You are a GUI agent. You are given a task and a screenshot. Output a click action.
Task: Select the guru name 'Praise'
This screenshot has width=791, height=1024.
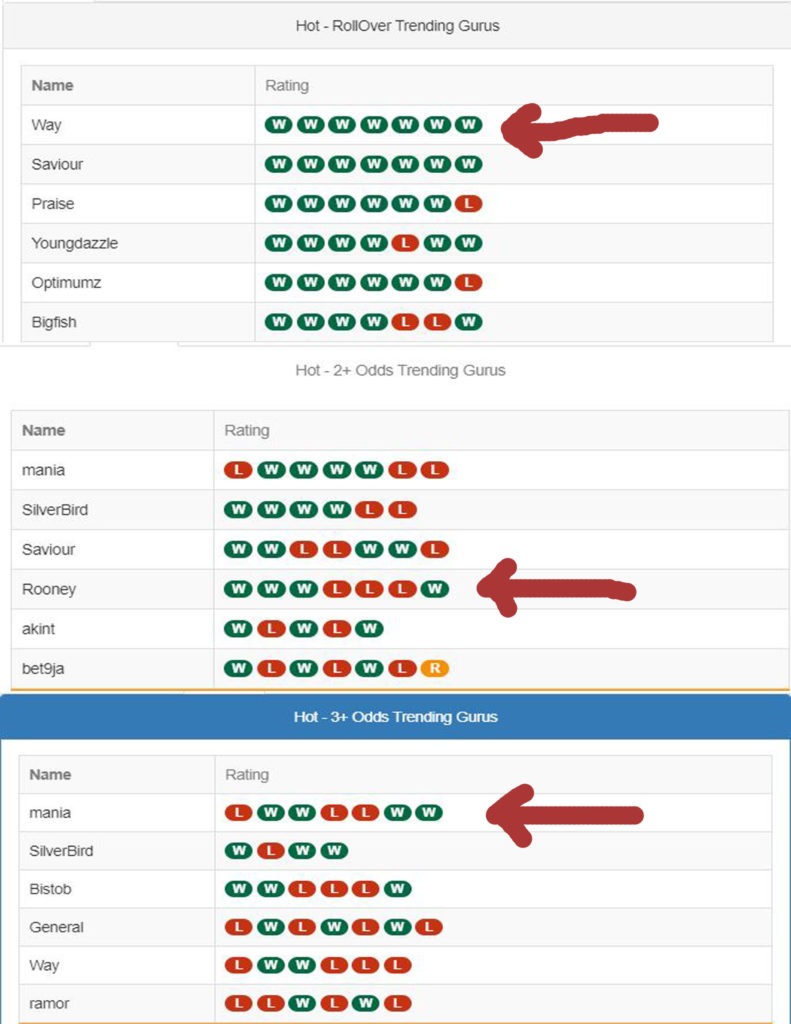pyautogui.click(x=52, y=204)
